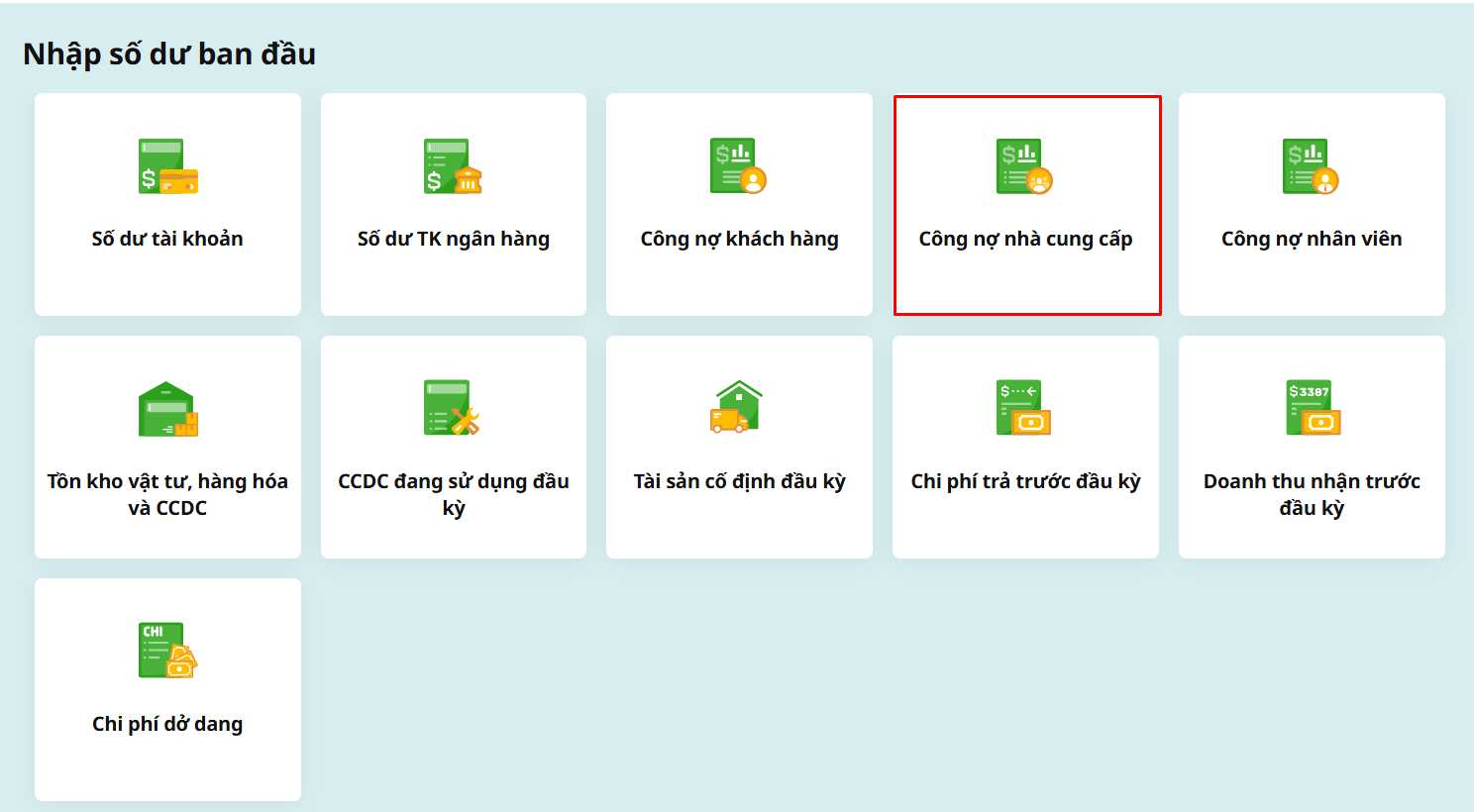Open the Chi phí dở dang icon
Screen dimensions: 1474x812
pyautogui.click(x=167, y=651)
